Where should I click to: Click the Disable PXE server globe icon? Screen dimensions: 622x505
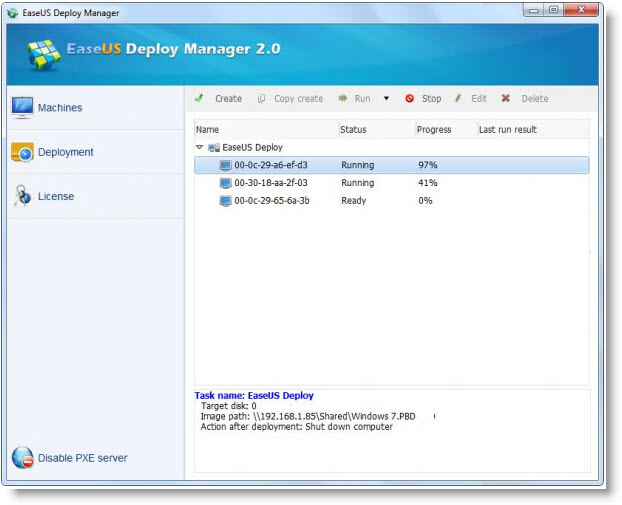pyautogui.click(x=23, y=458)
